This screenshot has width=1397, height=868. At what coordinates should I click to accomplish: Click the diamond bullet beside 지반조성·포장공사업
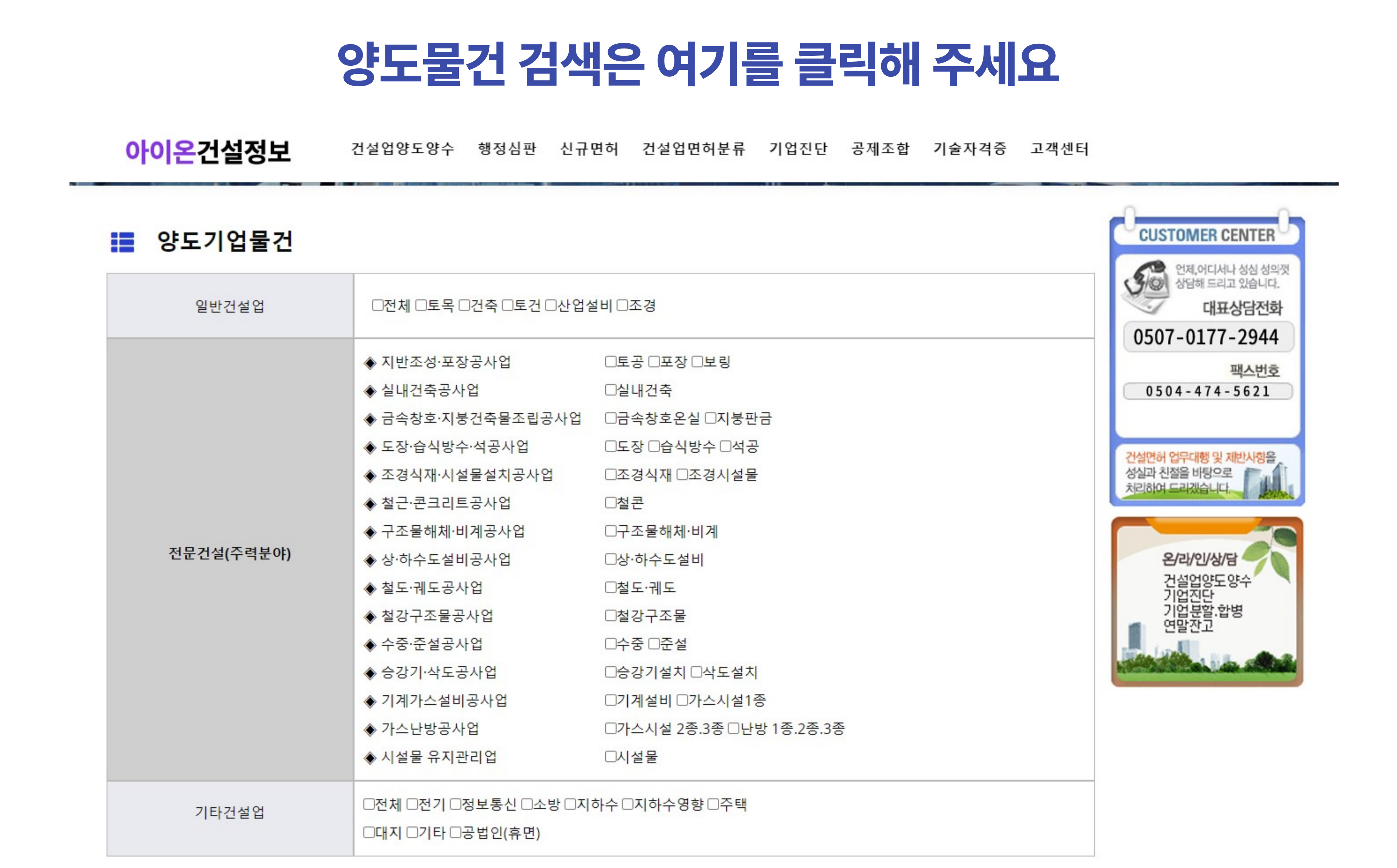(370, 363)
